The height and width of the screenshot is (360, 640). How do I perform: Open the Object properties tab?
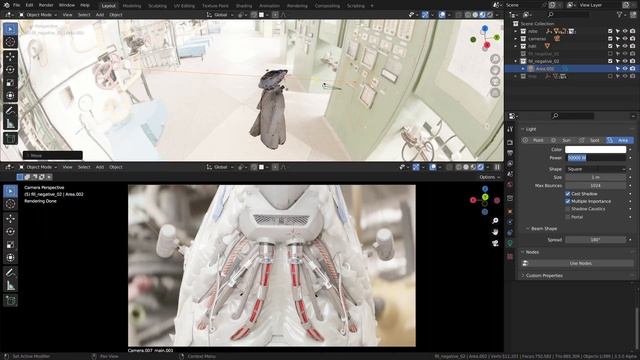(510, 211)
